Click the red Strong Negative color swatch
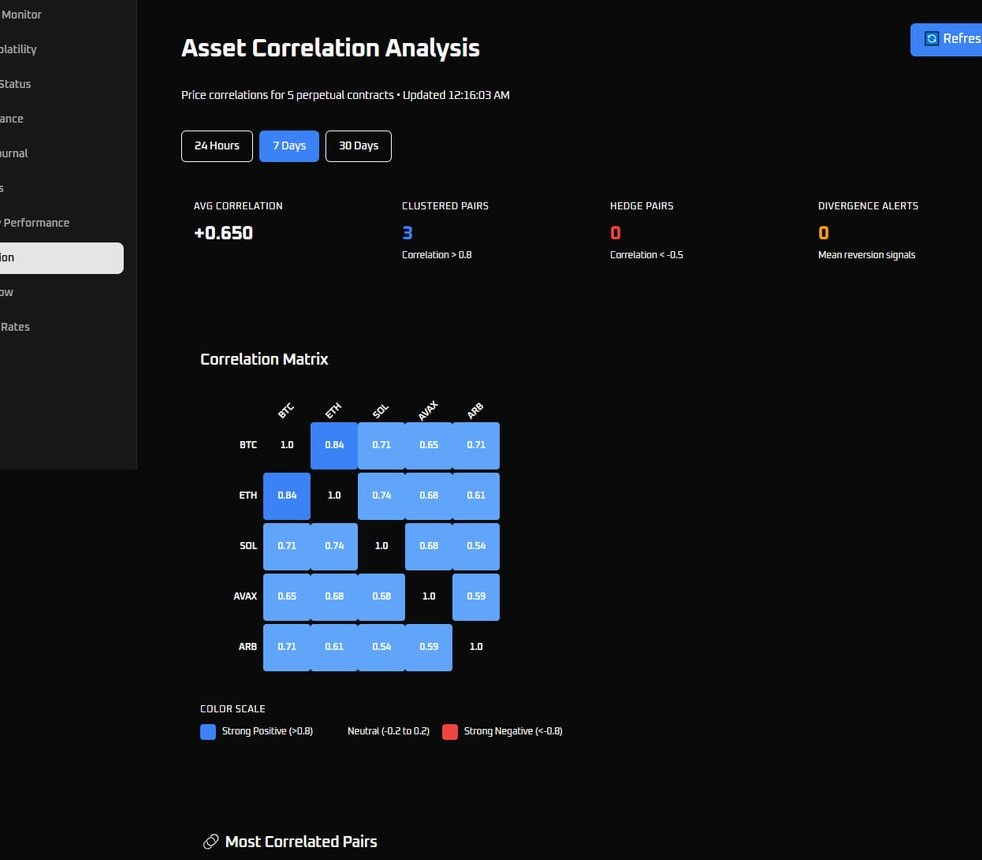 (x=450, y=732)
